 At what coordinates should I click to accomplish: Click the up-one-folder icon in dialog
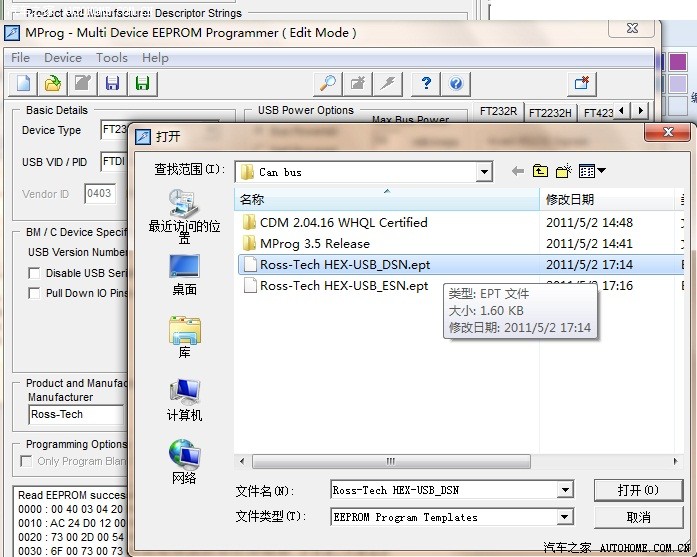coord(541,172)
